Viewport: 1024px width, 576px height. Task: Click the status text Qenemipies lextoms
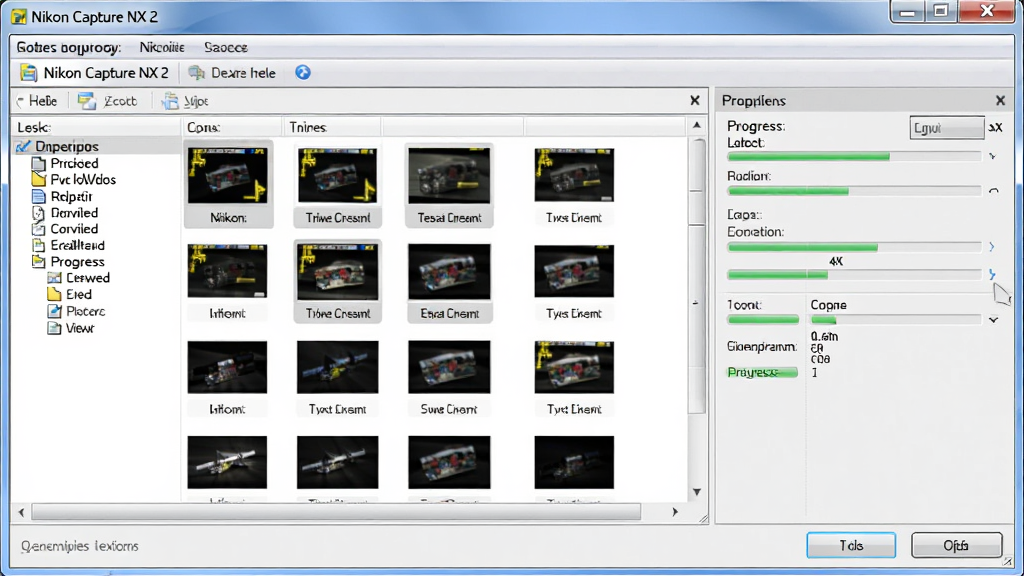80,546
